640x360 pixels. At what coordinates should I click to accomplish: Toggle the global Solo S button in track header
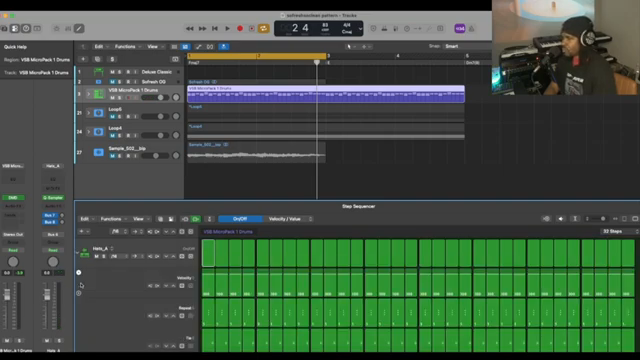coord(112,59)
